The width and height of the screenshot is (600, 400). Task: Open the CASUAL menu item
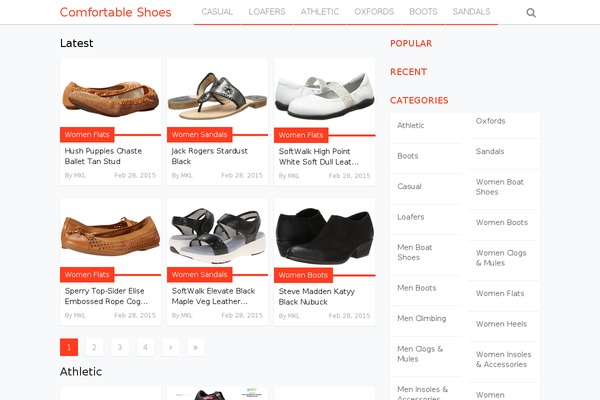[x=217, y=12]
